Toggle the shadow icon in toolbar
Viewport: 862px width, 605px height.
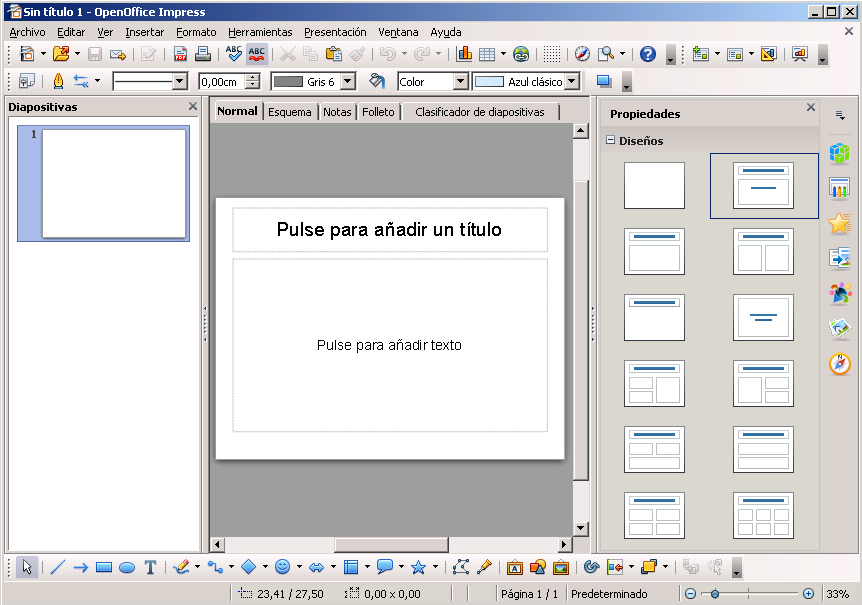click(604, 82)
